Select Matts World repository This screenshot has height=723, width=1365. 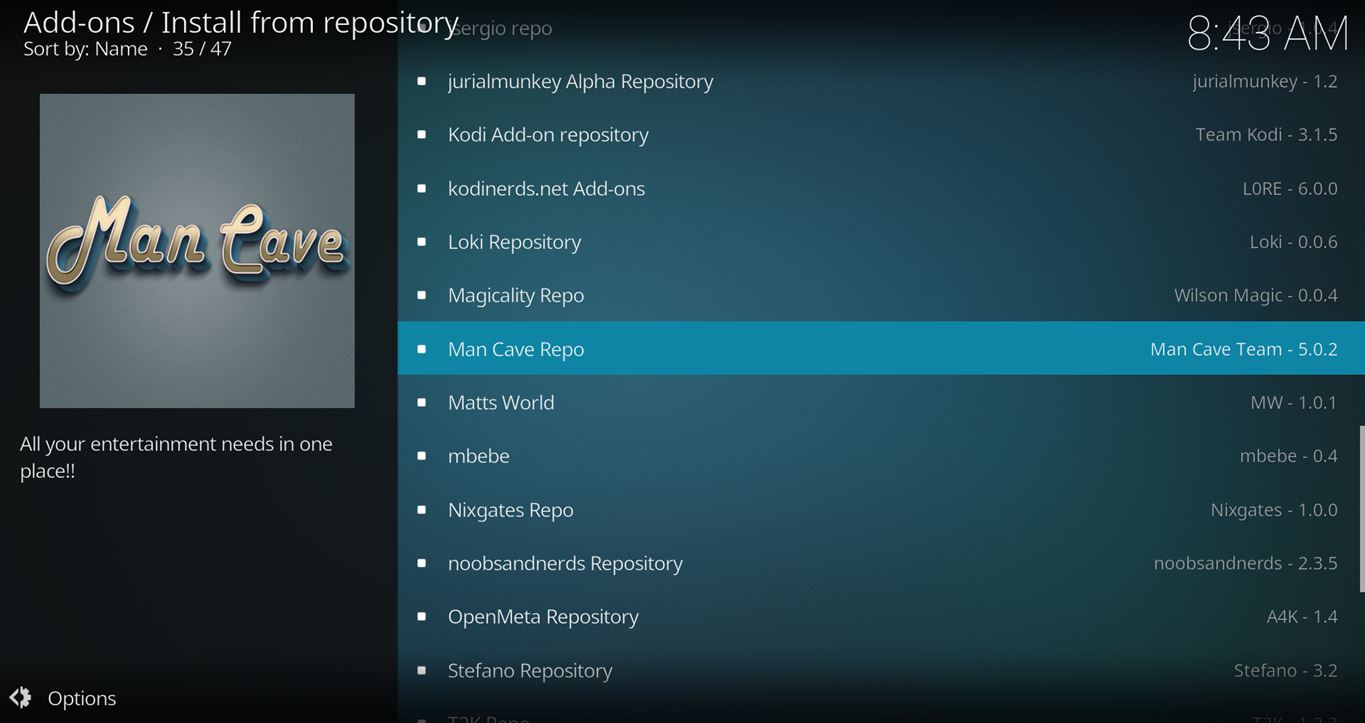[501, 402]
